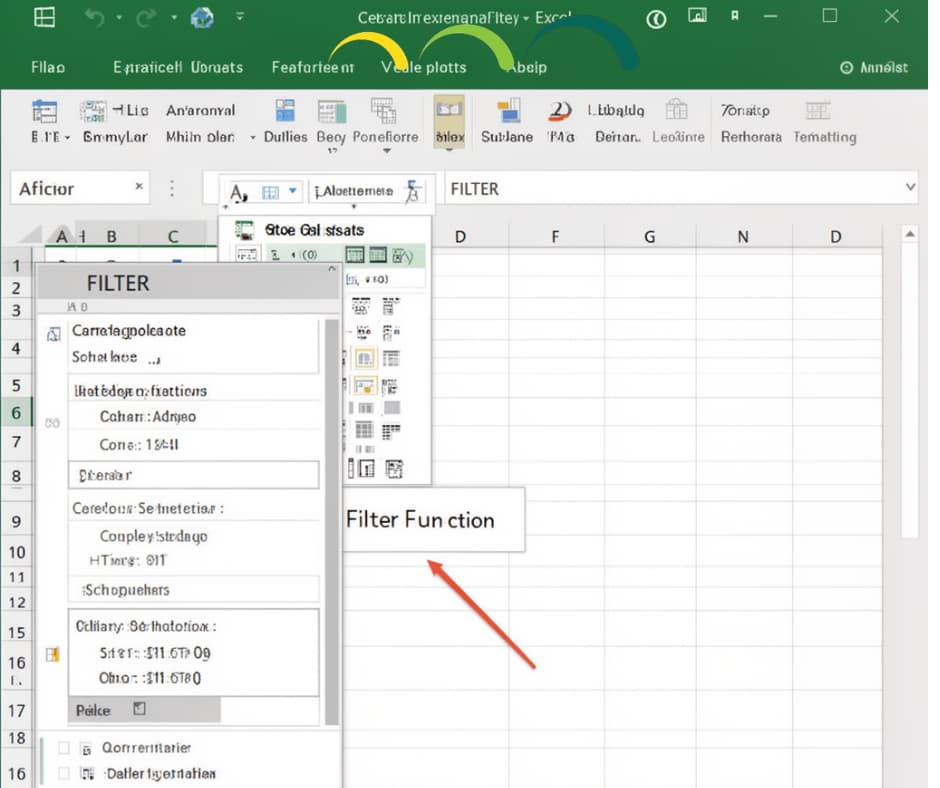
Task: Open the table icon dropdown arrow
Action: click(293, 191)
